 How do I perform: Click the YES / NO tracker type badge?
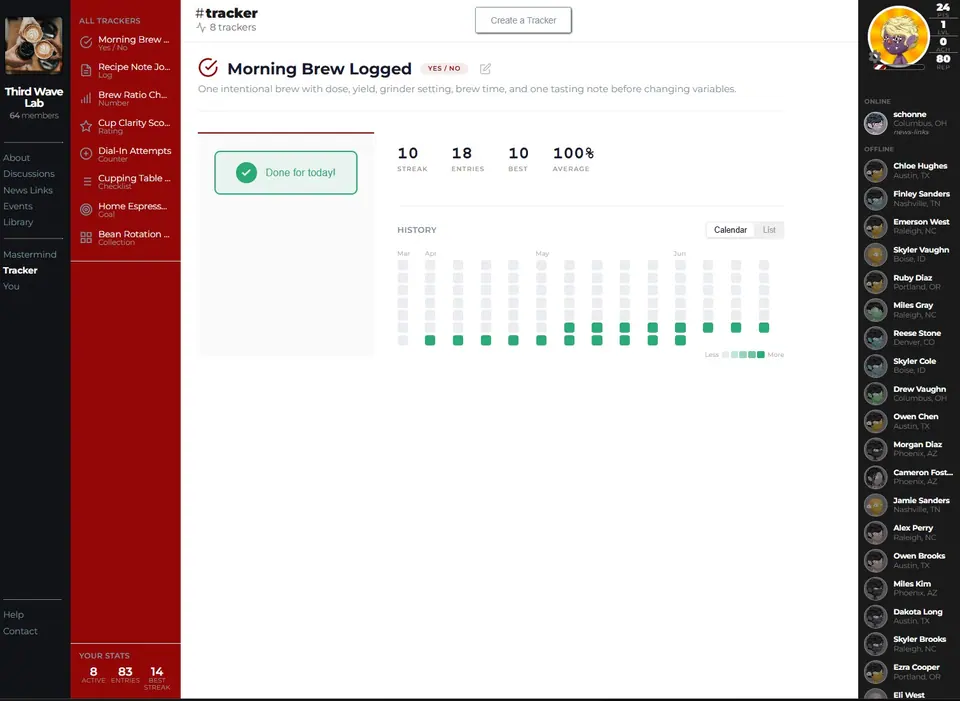(x=444, y=69)
